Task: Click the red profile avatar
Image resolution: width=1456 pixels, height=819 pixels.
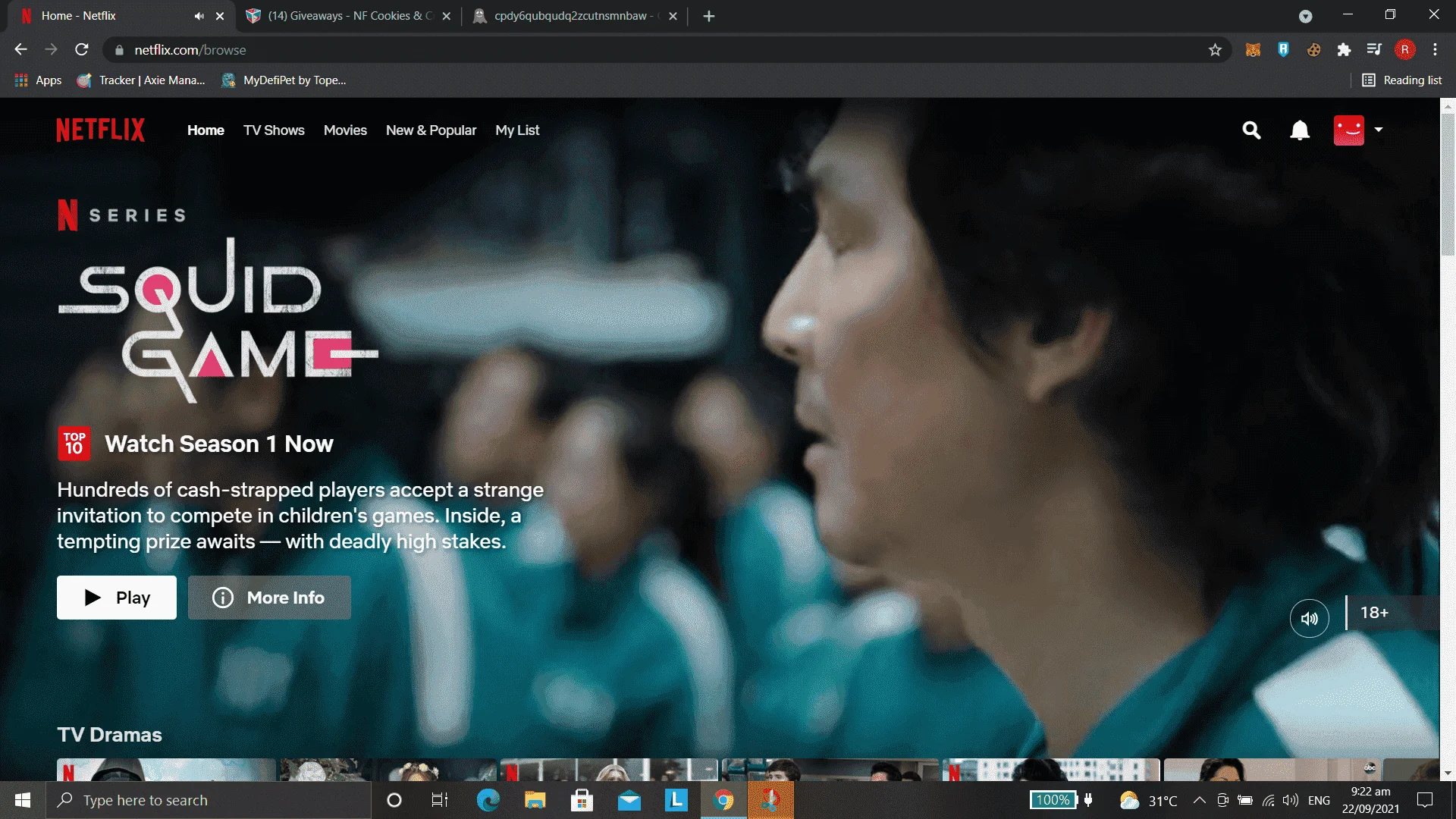Action: coord(1348,130)
